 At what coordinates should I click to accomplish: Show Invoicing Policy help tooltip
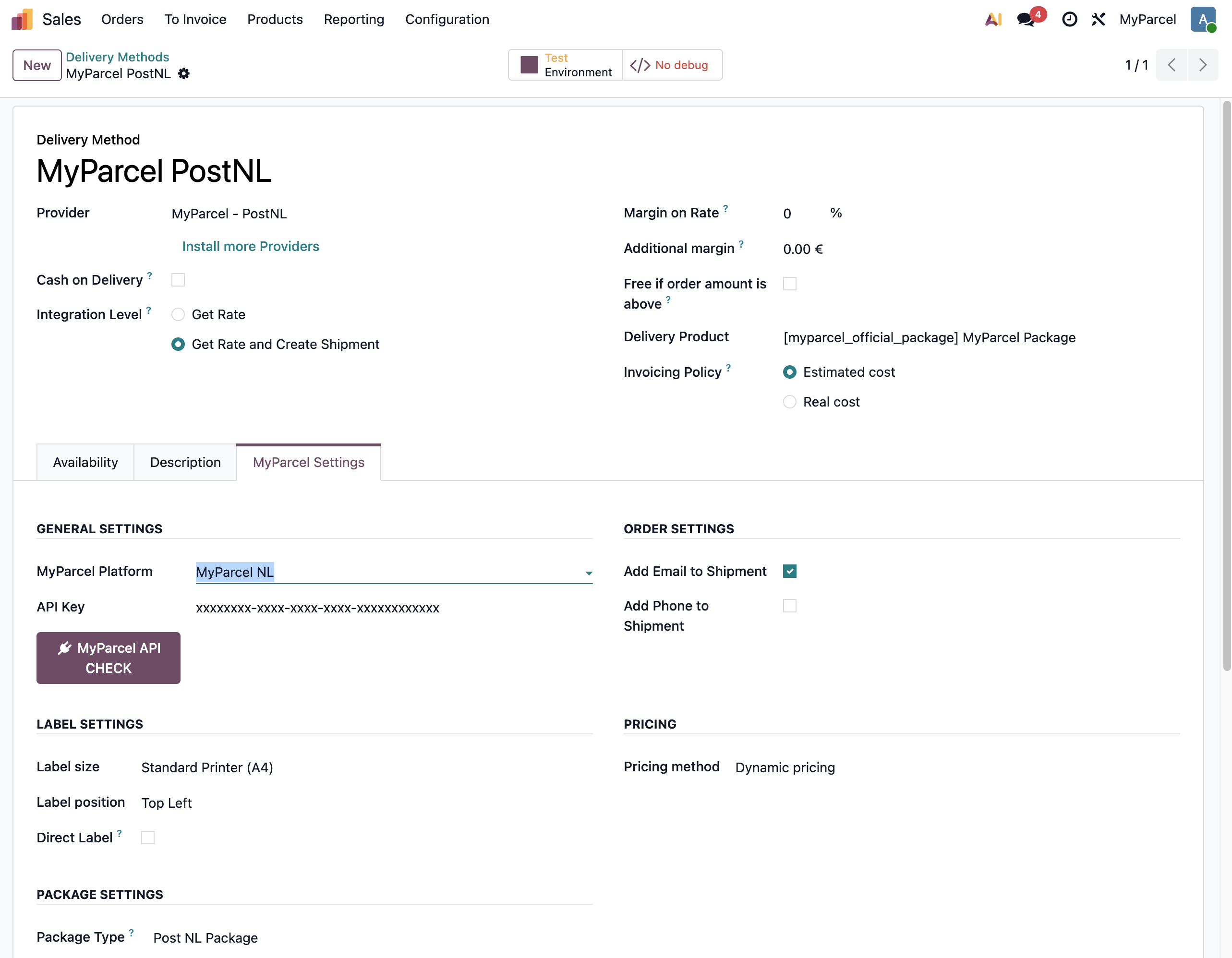[728, 368]
